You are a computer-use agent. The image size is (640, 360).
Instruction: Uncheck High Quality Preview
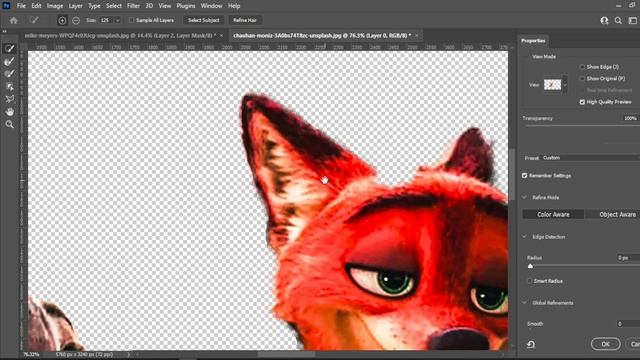pos(582,102)
